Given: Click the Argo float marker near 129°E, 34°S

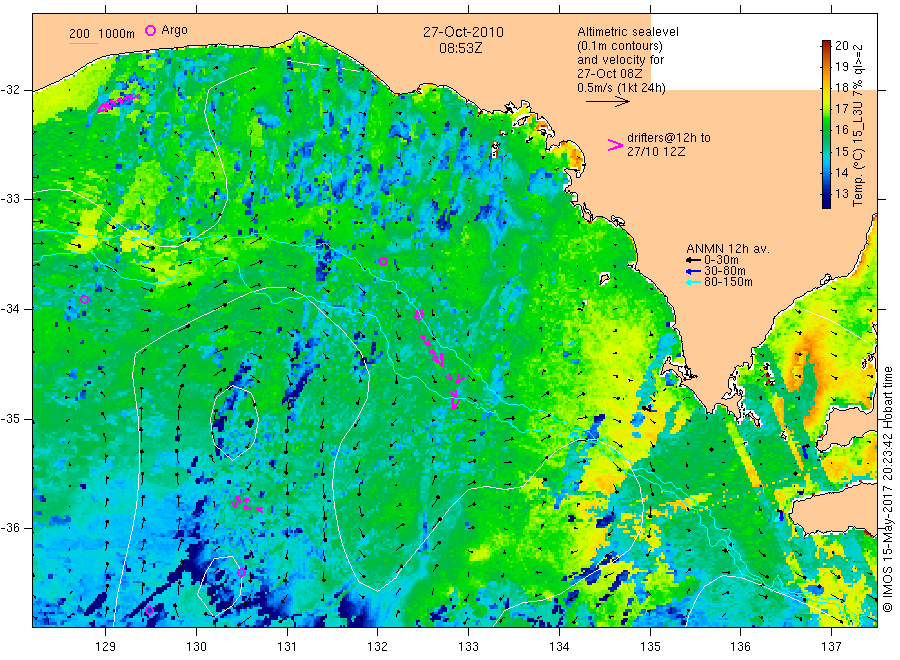Looking at the screenshot, I should pos(84,299).
